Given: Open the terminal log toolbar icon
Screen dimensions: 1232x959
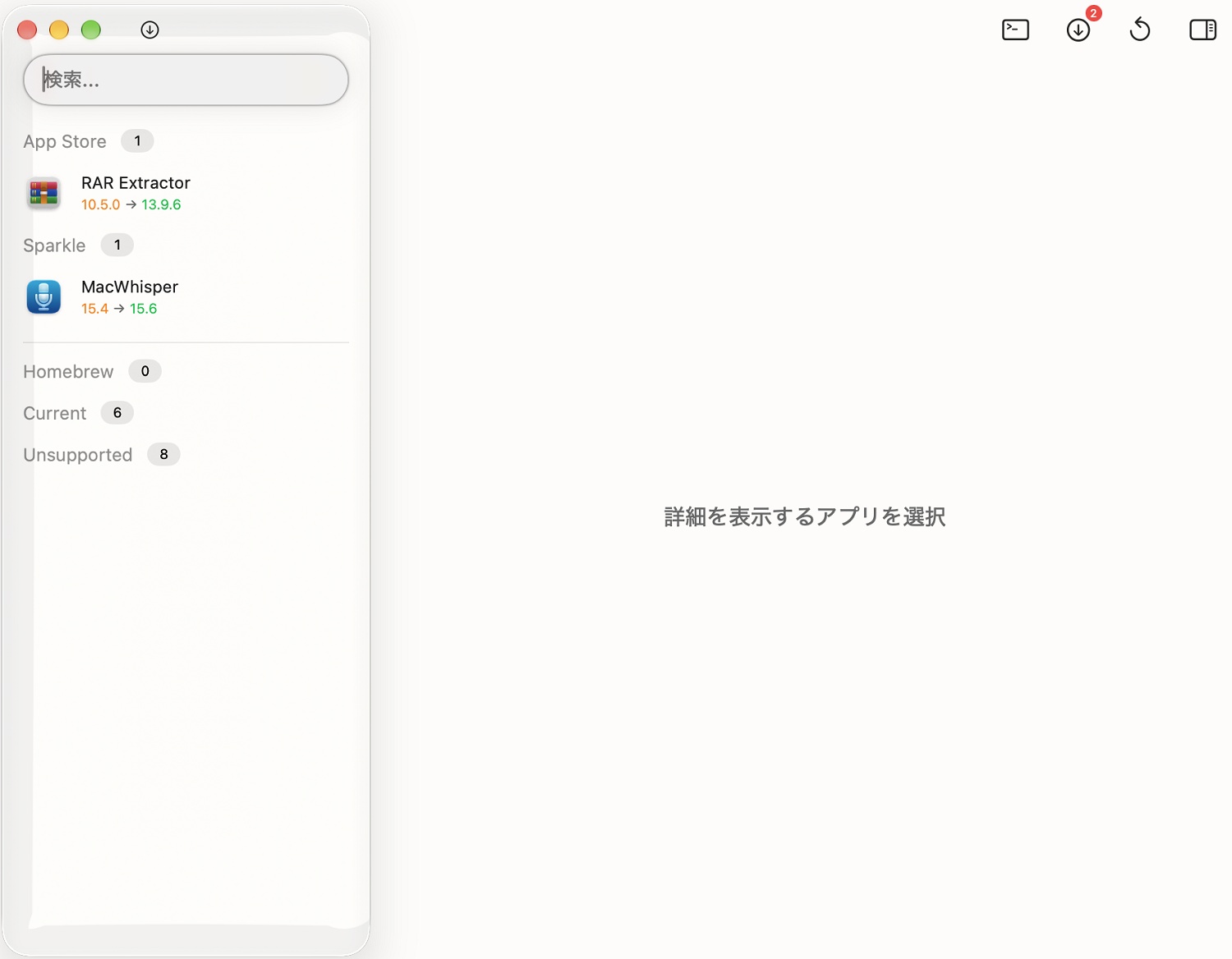Looking at the screenshot, I should (x=1015, y=30).
